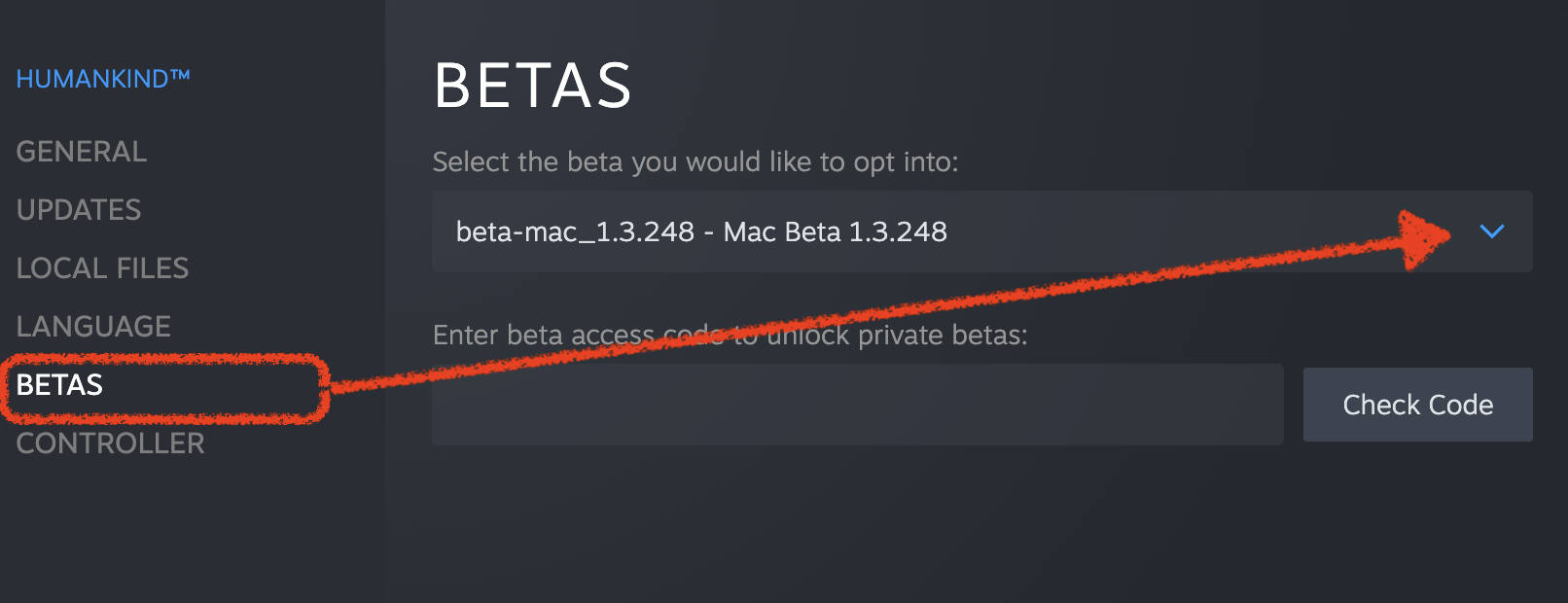Open the beta selection dropdown

[x=980, y=231]
